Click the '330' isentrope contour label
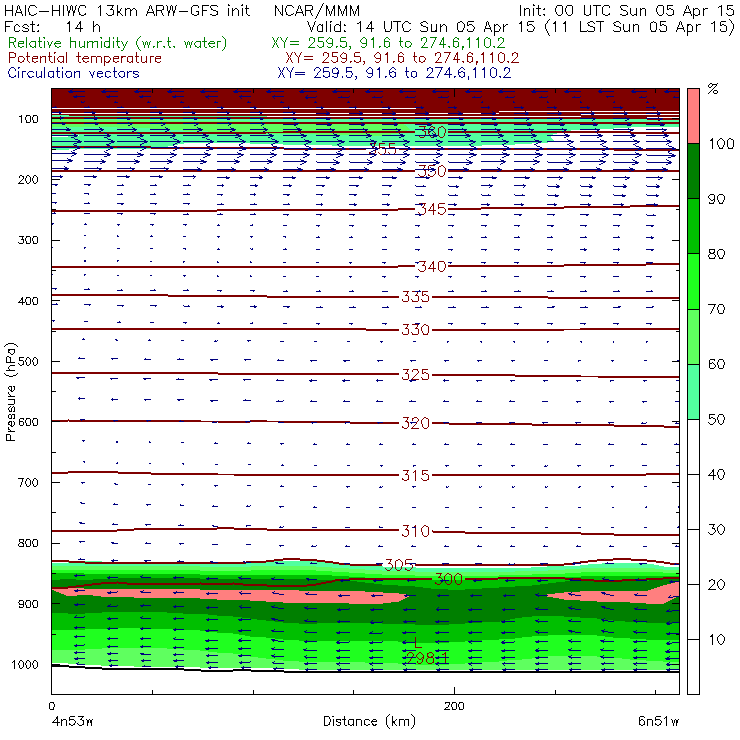740x740 pixels. click(415, 329)
